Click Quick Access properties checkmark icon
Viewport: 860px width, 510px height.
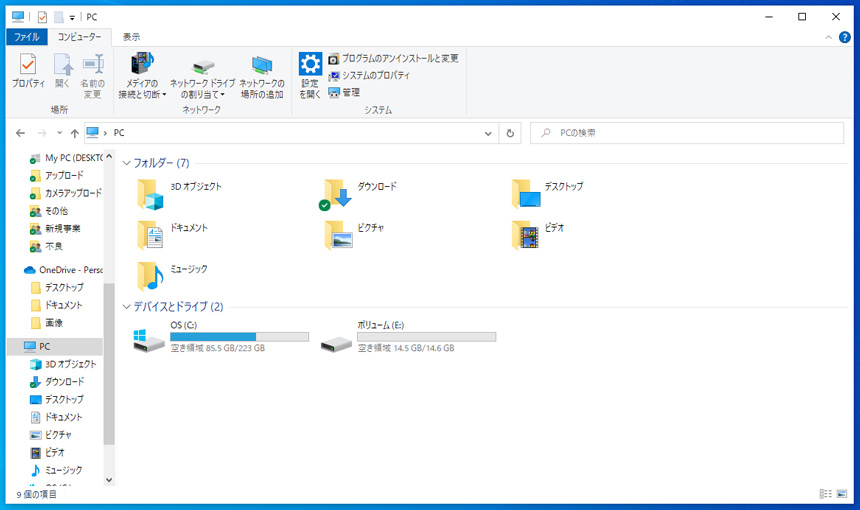(42, 18)
